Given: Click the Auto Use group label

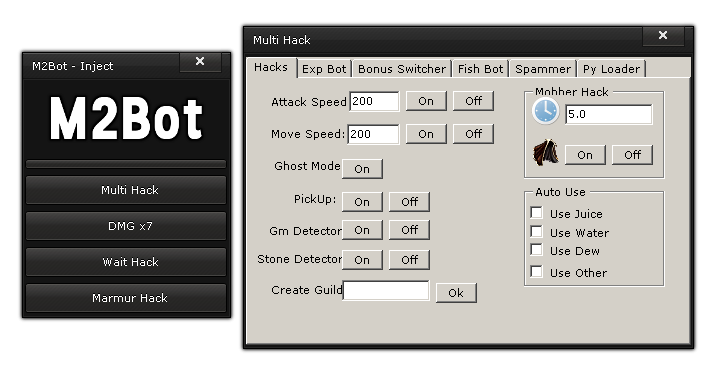Looking at the screenshot, I should (x=560, y=192).
